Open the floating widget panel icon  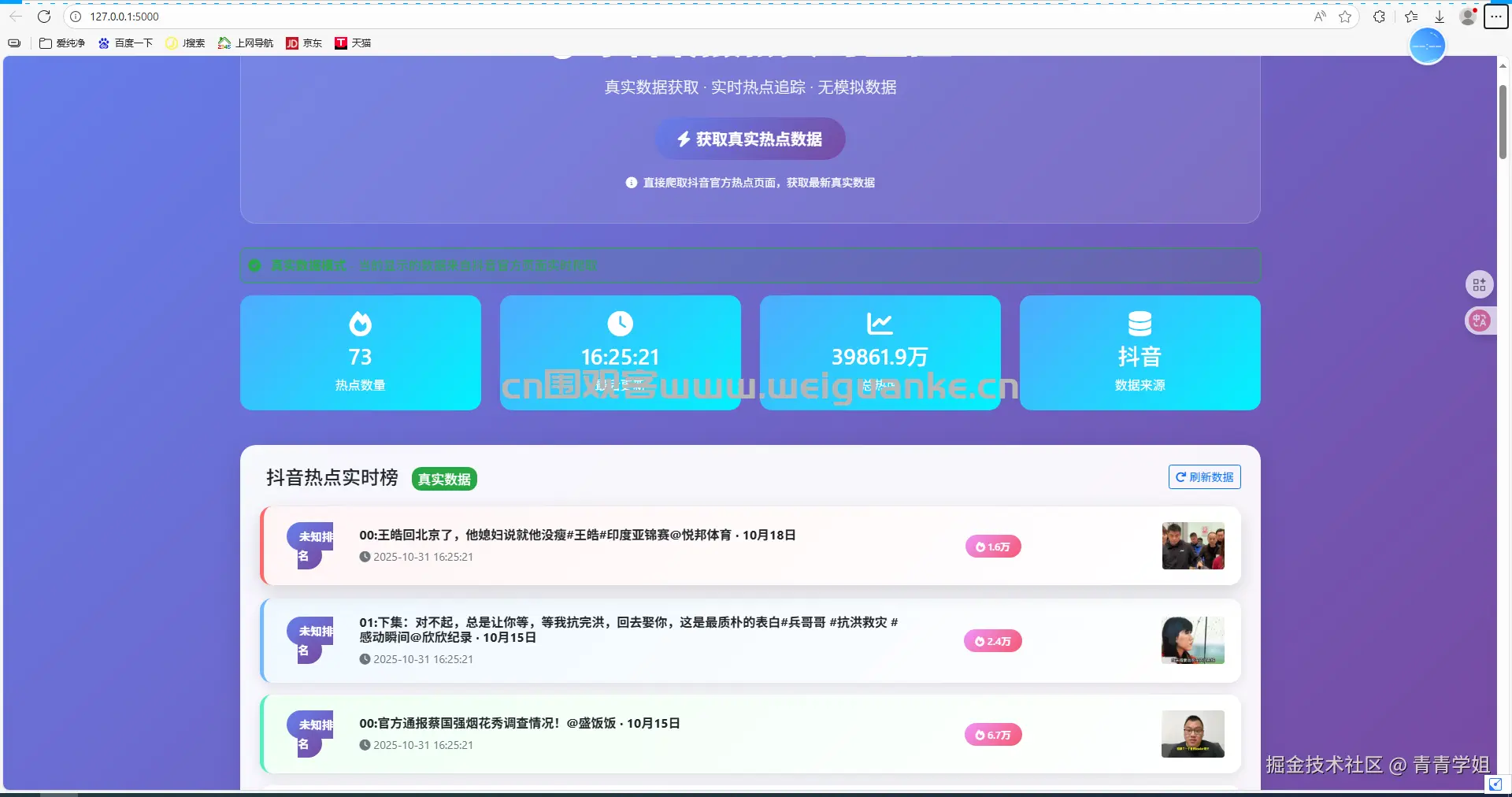click(1479, 284)
